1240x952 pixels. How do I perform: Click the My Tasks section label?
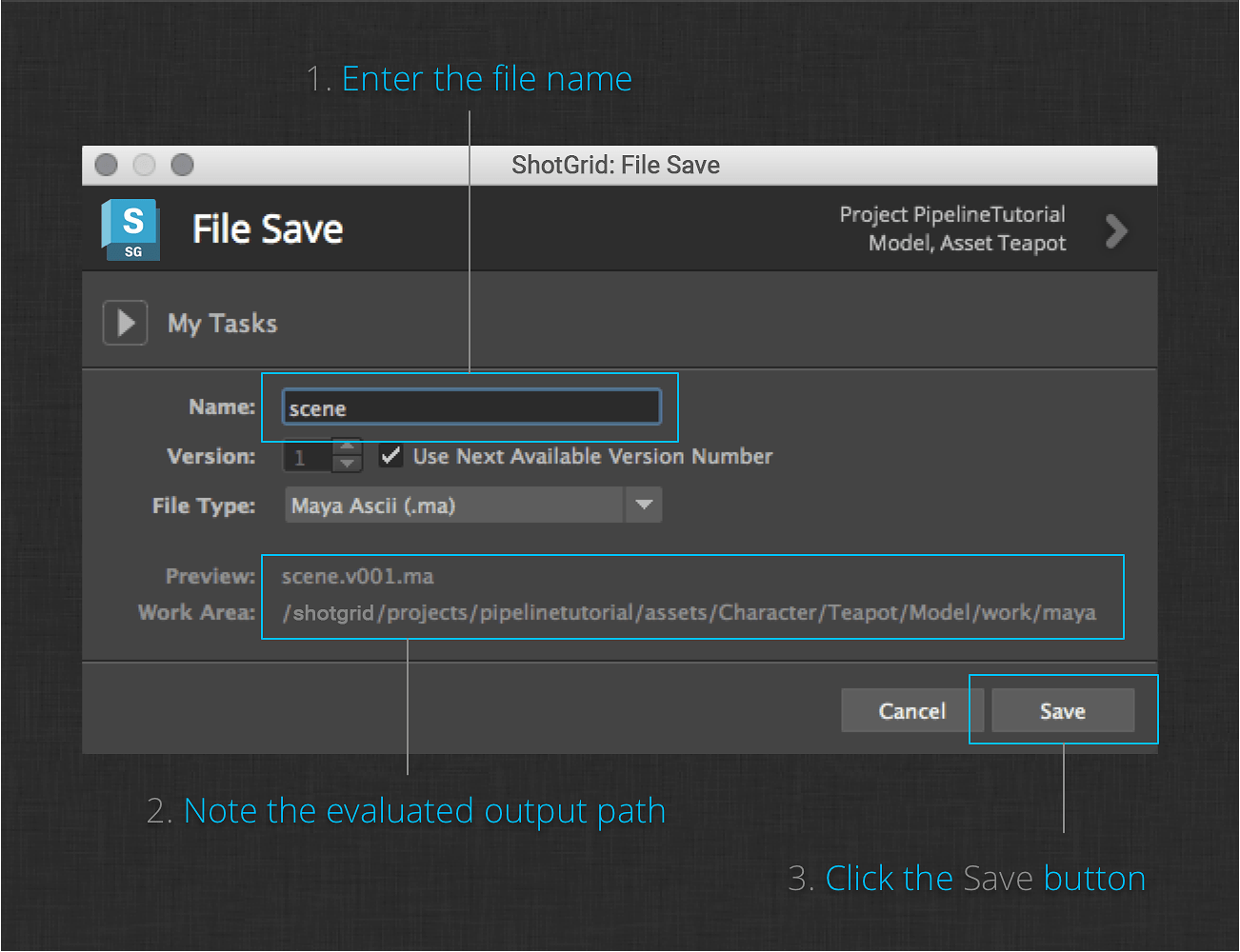tap(222, 324)
